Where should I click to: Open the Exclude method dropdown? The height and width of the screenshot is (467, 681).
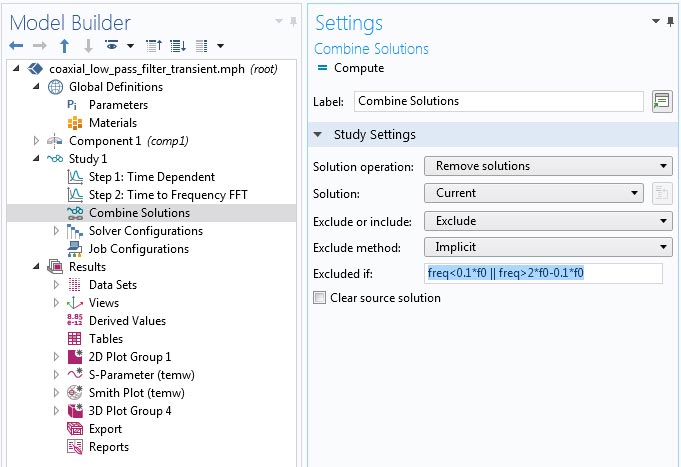point(548,247)
